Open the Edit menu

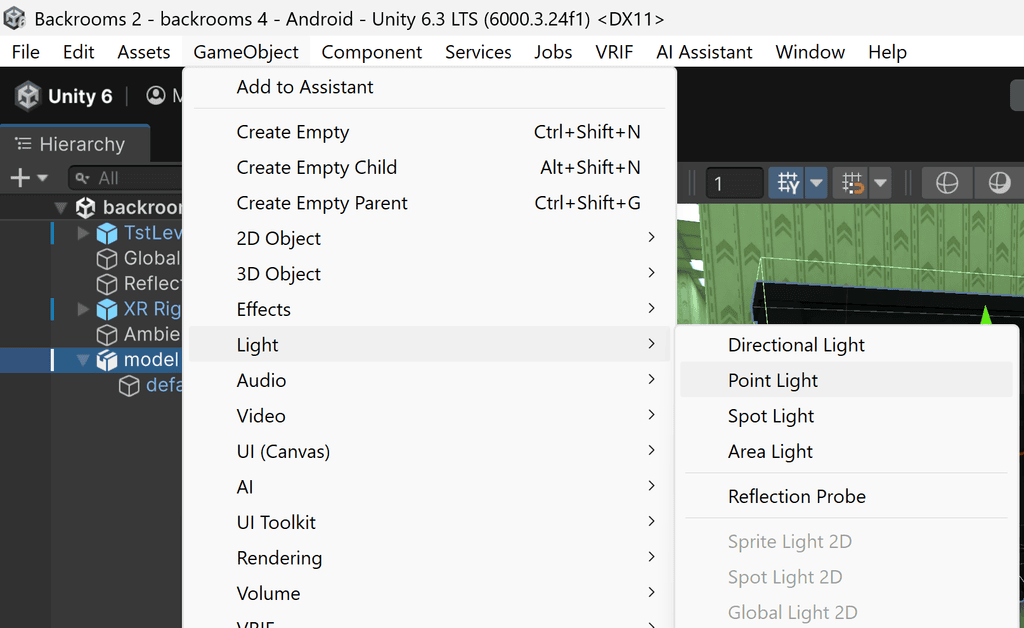[78, 52]
